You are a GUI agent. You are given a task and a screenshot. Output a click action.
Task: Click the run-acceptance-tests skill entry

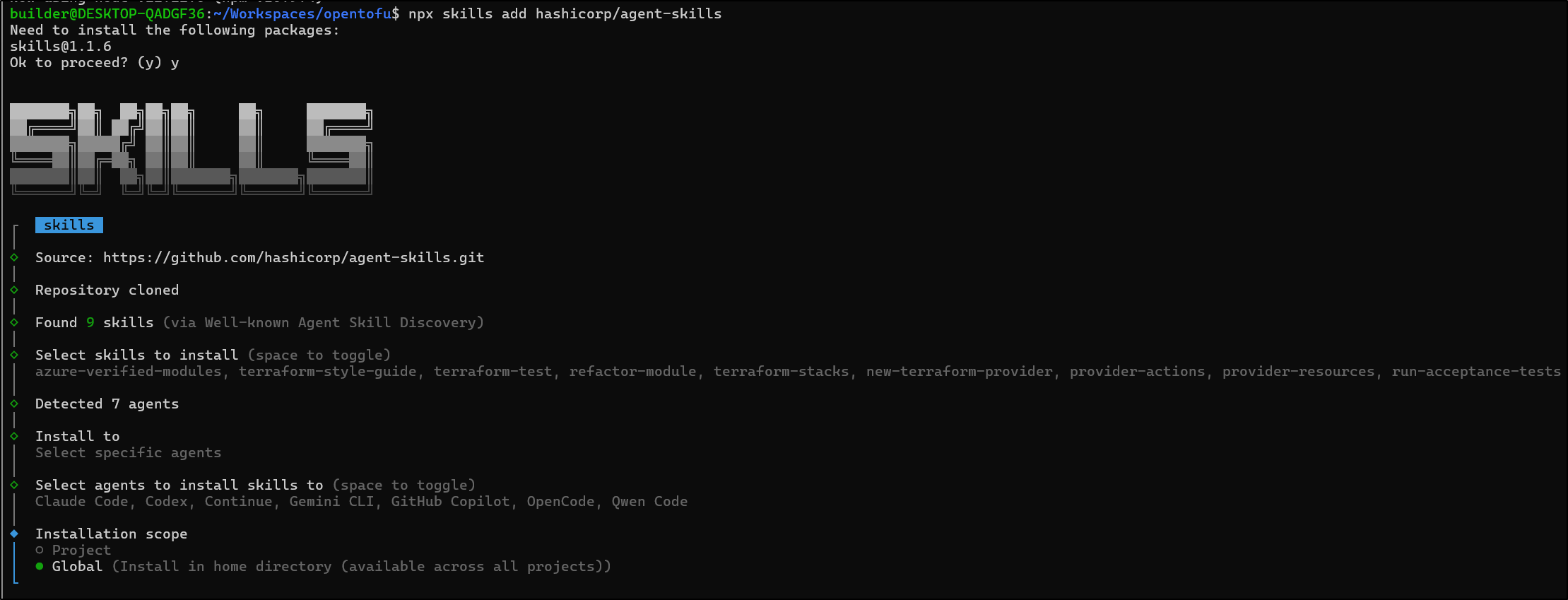click(x=1475, y=371)
